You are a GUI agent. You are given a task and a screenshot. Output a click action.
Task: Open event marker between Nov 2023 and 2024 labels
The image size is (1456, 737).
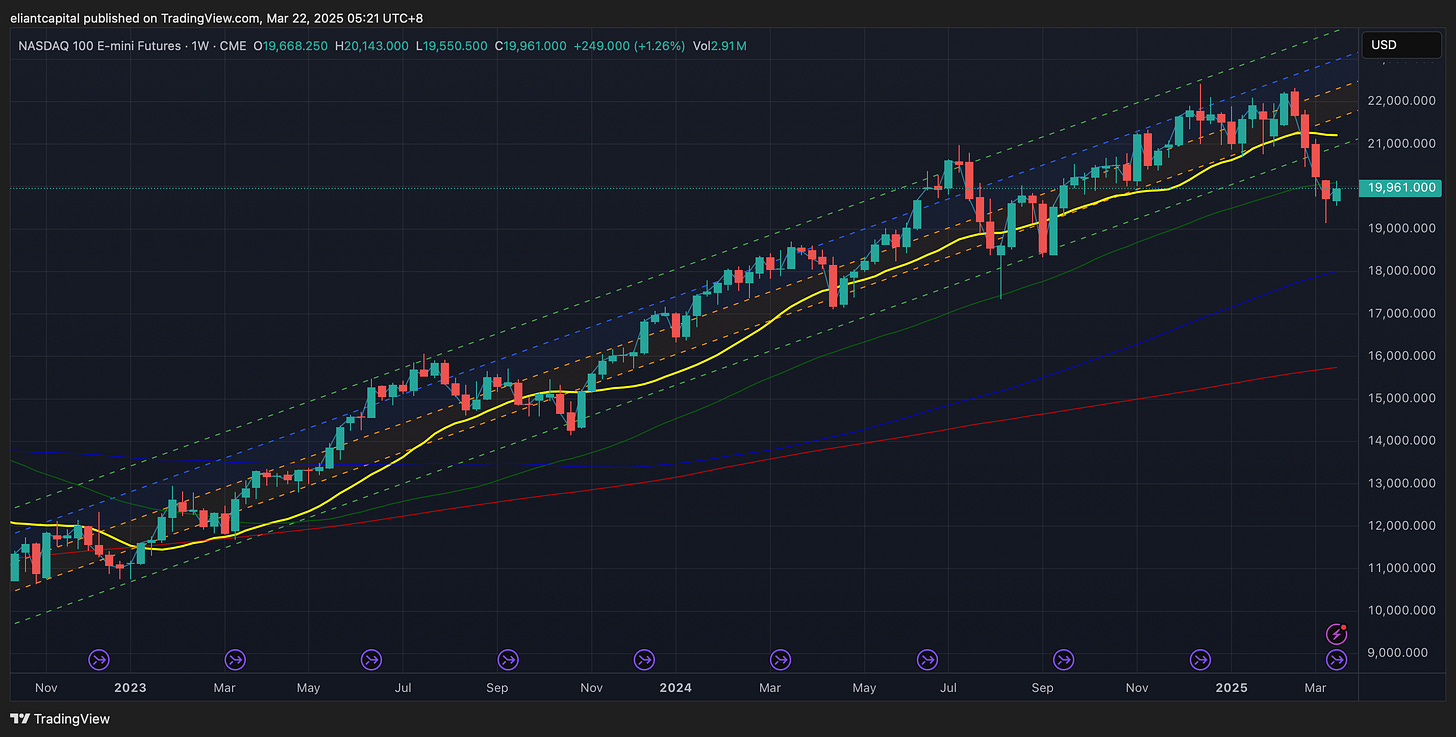point(645,660)
